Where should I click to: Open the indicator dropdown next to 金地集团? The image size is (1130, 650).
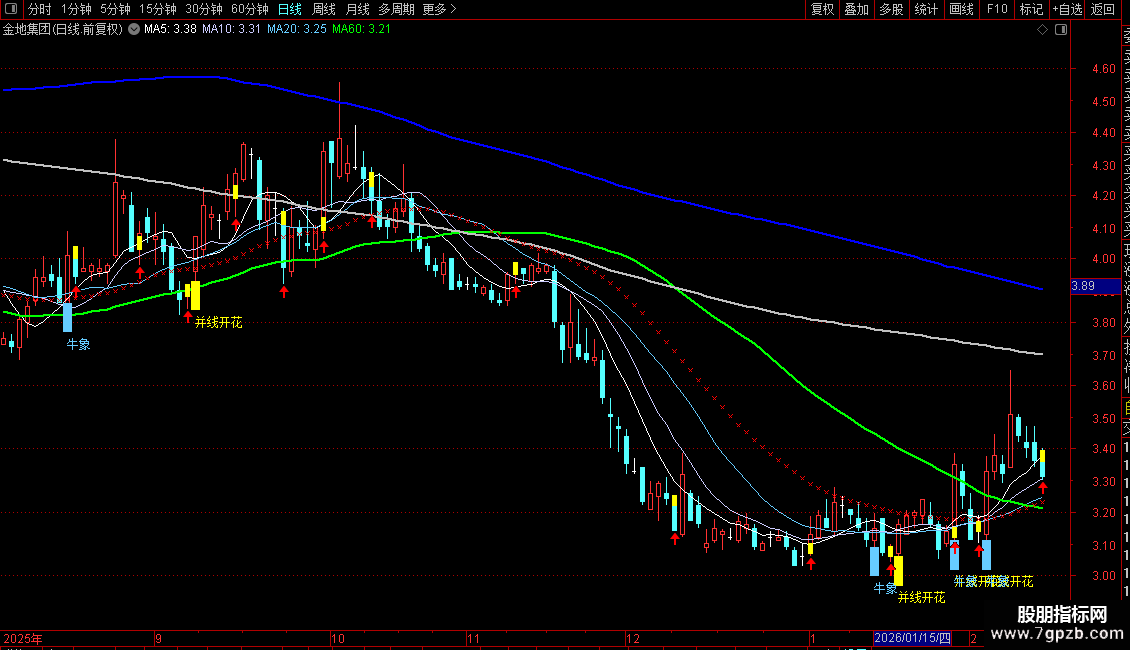tap(134, 29)
